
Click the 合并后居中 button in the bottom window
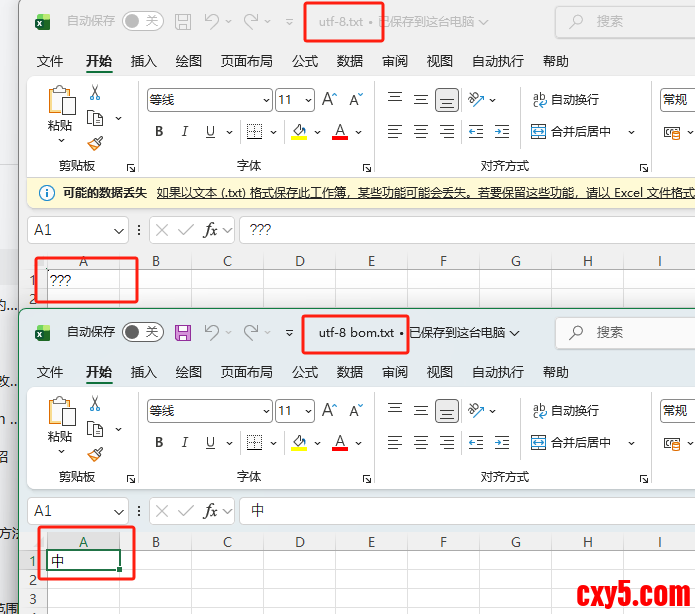571,442
